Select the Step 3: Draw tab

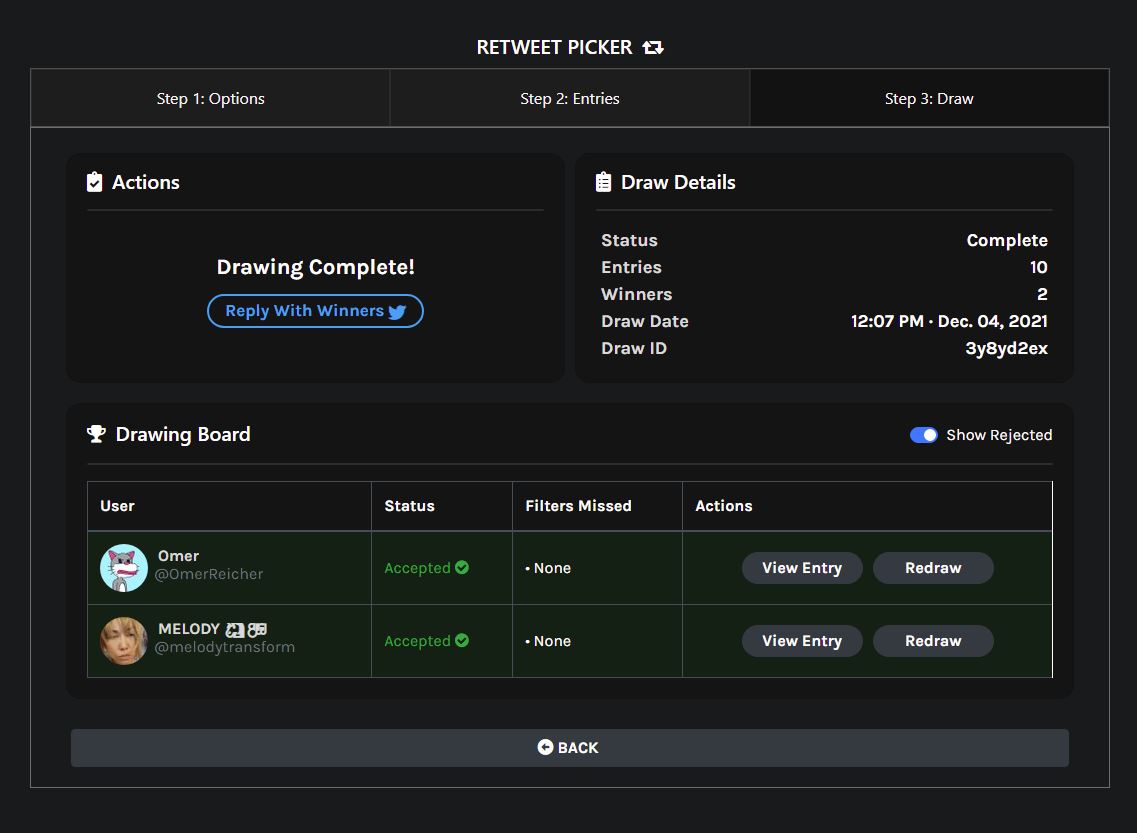pos(929,99)
